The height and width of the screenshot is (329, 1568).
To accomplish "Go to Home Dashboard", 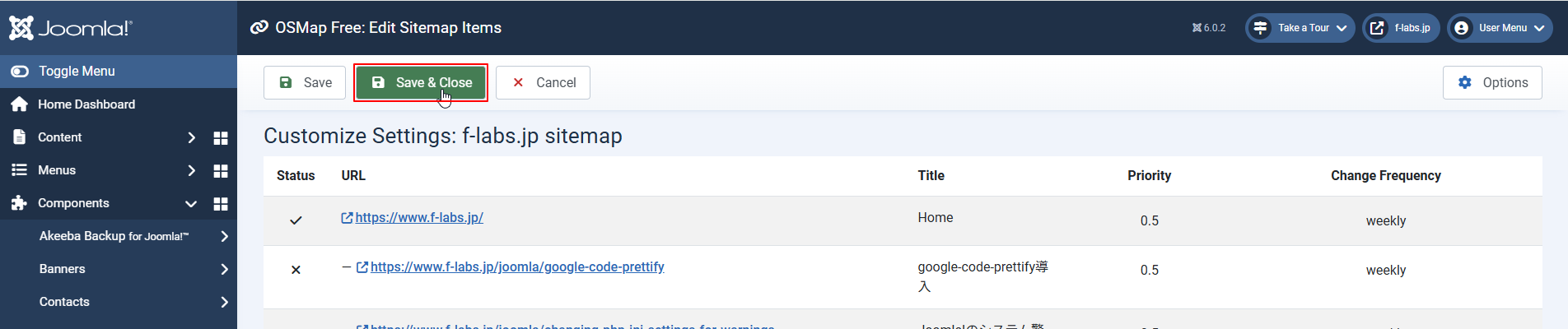I will [x=86, y=104].
